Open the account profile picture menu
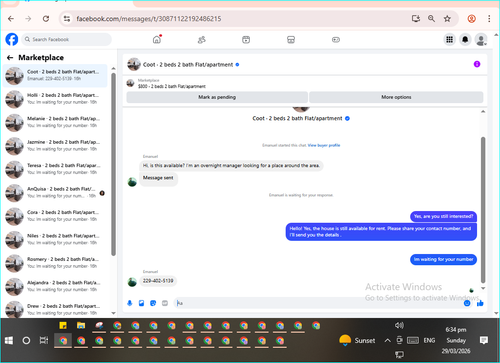The height and width of the screenshot is (363, 500). 481,40
